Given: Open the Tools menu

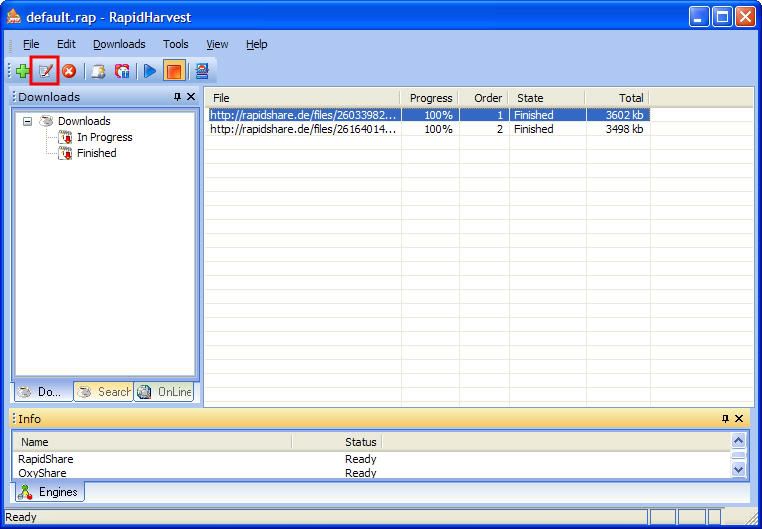Looking at the screenshot, I should 176,44.
